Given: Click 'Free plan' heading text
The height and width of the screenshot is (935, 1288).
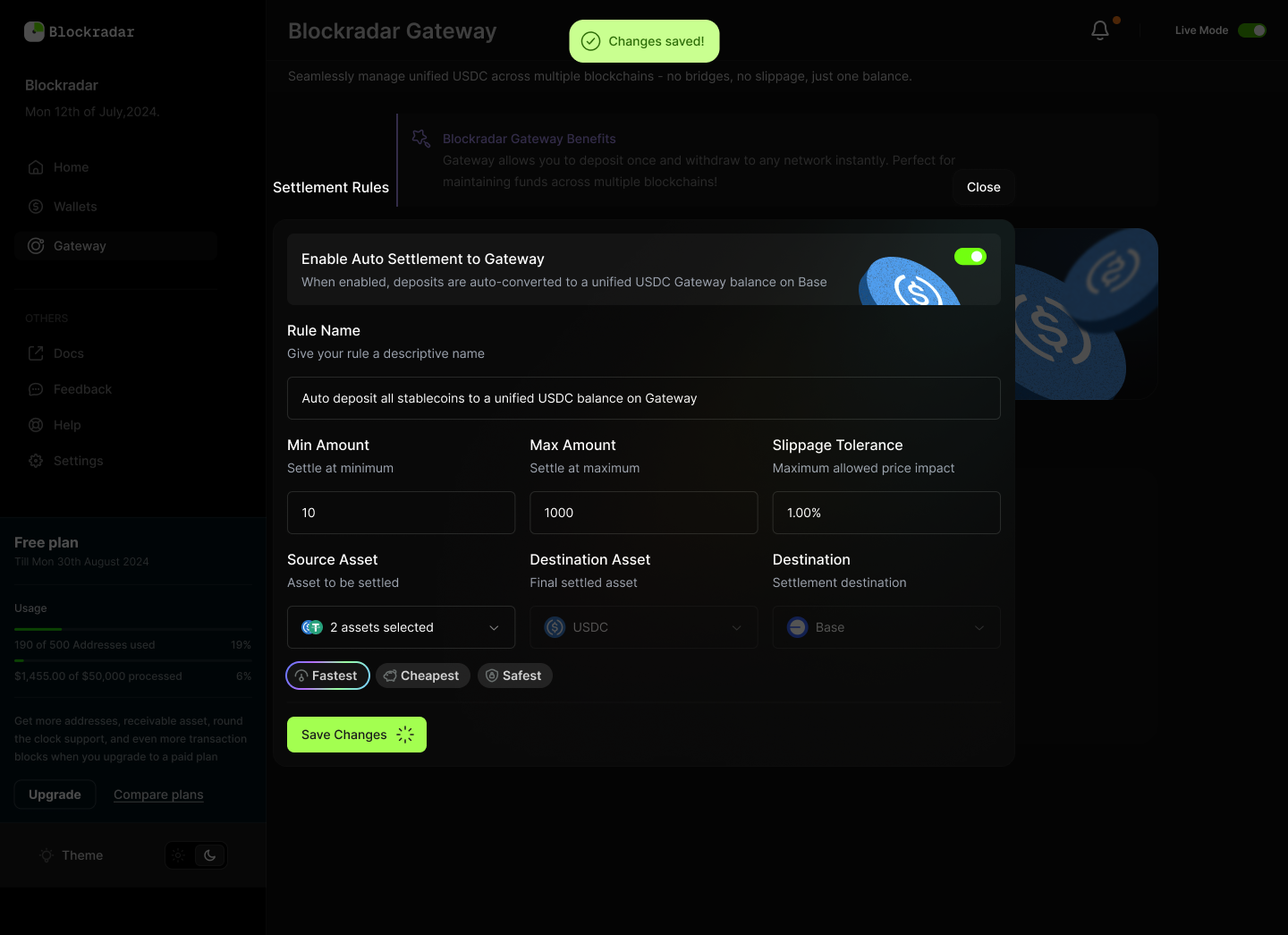Looking at the screenshot, I should [47, 542].
